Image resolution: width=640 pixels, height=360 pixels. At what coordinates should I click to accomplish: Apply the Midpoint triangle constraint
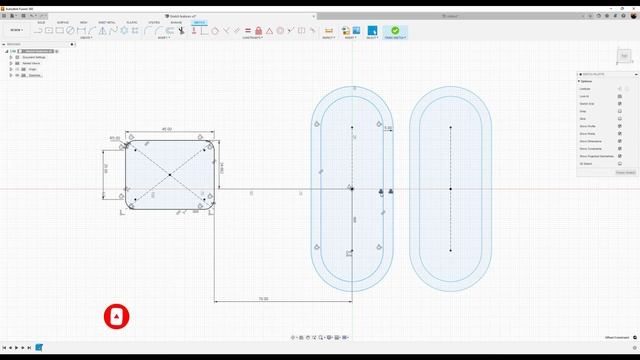pyautogui.click(x=269, y=31)
